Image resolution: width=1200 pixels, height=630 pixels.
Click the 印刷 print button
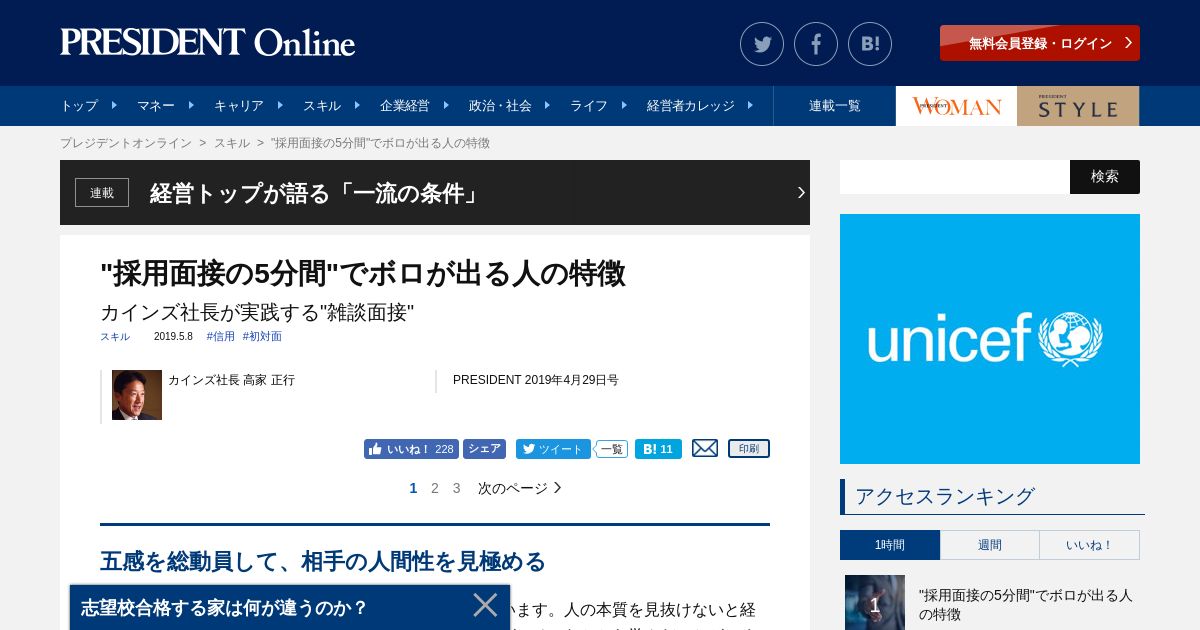(749, 449)
